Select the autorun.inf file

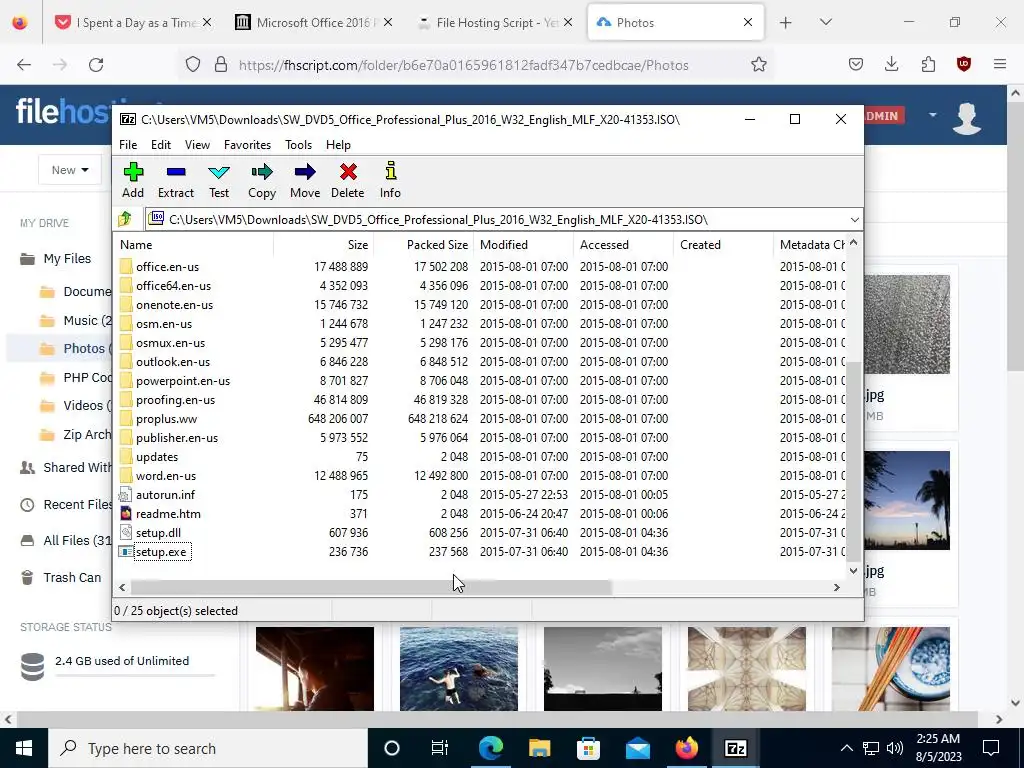pyautogui.click(x=165, y=495)
